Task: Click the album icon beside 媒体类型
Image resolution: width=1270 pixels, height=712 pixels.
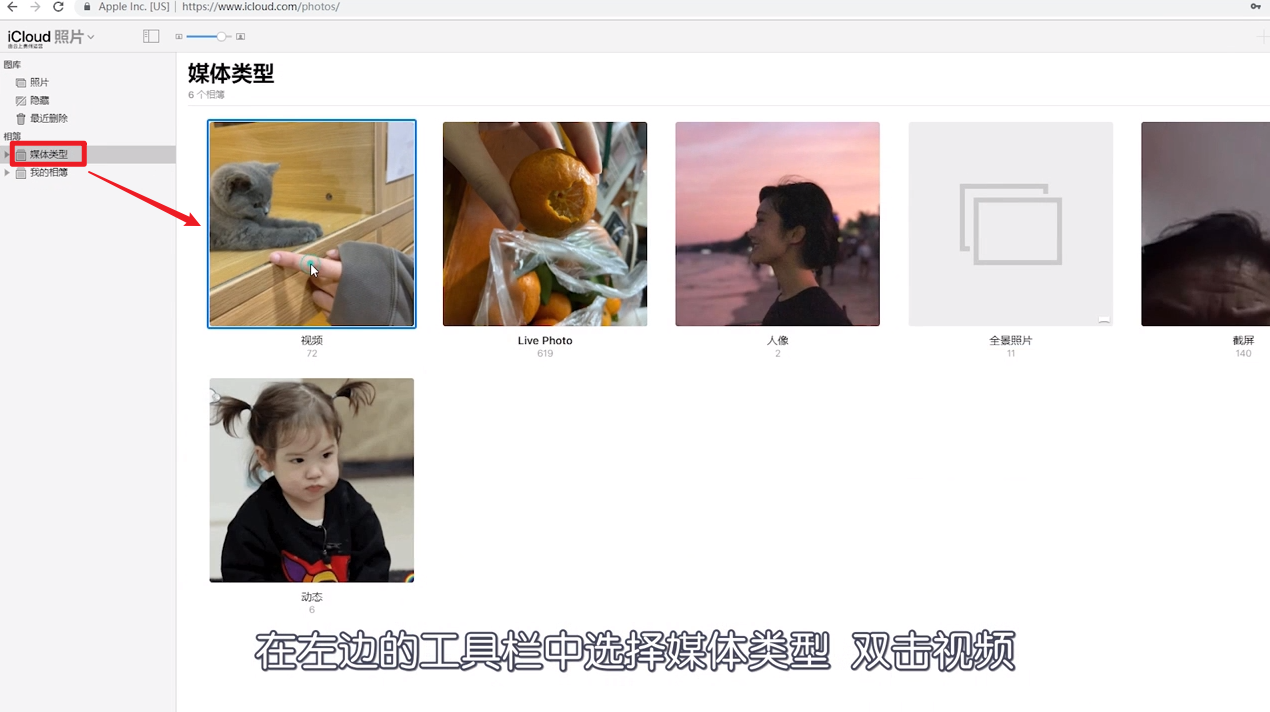Action: [21, 155]
